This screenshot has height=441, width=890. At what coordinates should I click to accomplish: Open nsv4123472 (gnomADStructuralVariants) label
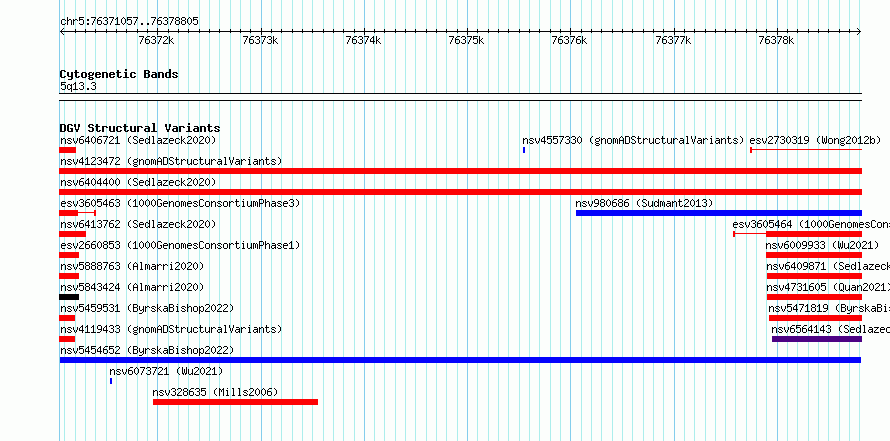[171, 161]
